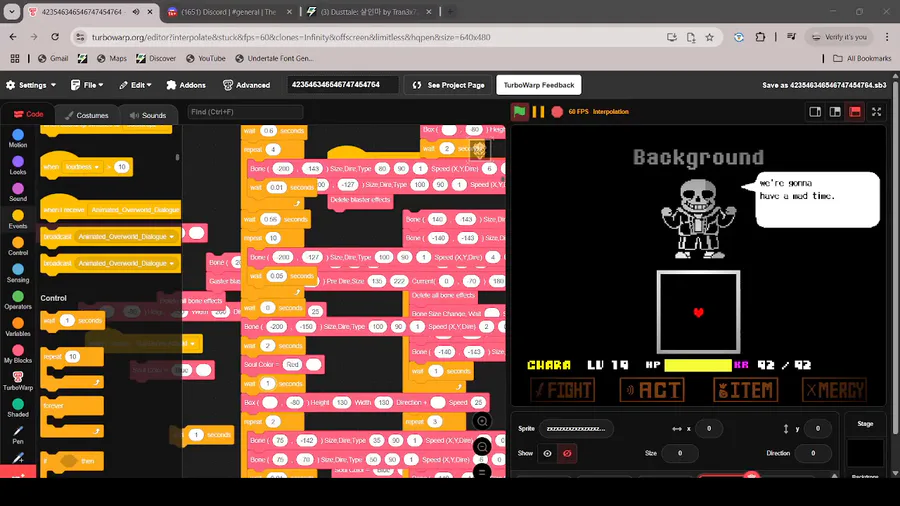
Task: Switch to the Costumes tab
Action: tap(87, 115)
